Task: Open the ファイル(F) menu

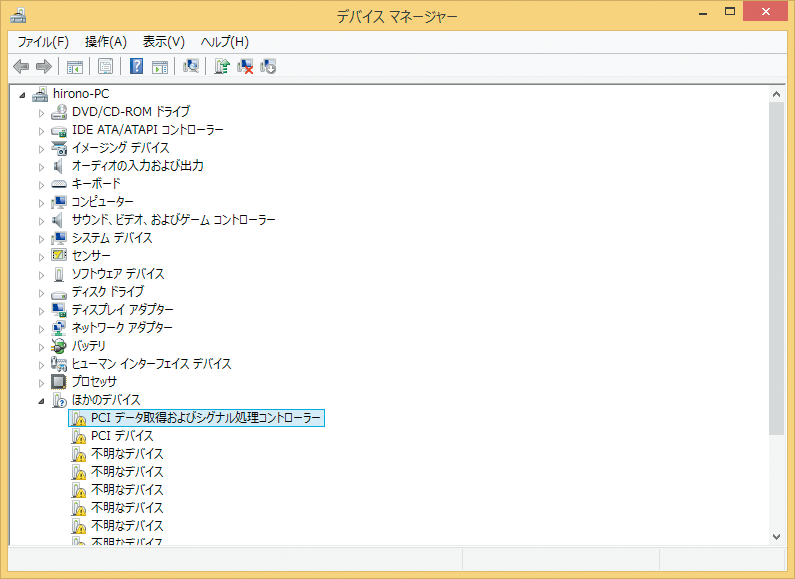Action: pos(43,42)
